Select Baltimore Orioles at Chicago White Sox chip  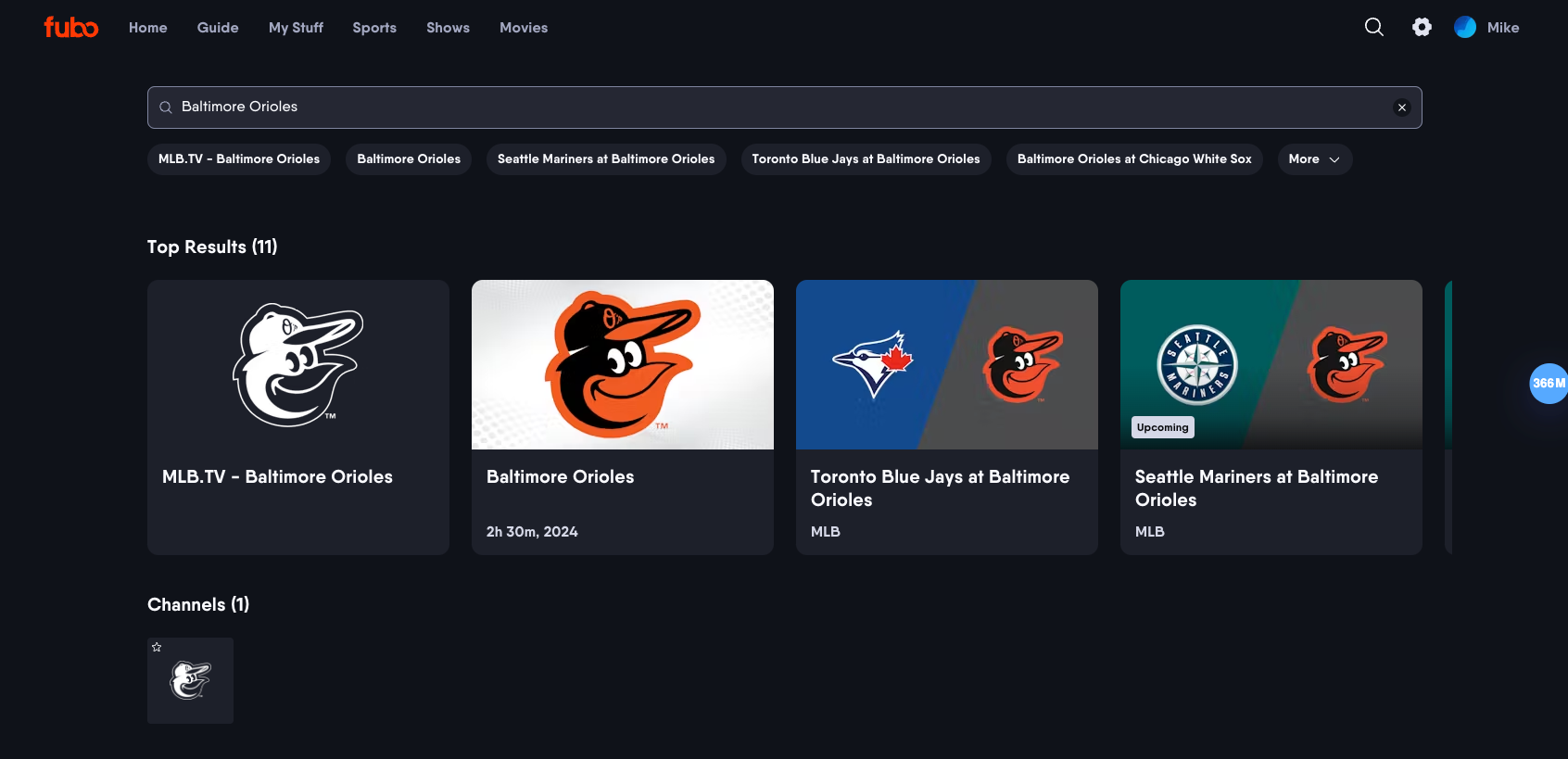[x=1134, y=159]
